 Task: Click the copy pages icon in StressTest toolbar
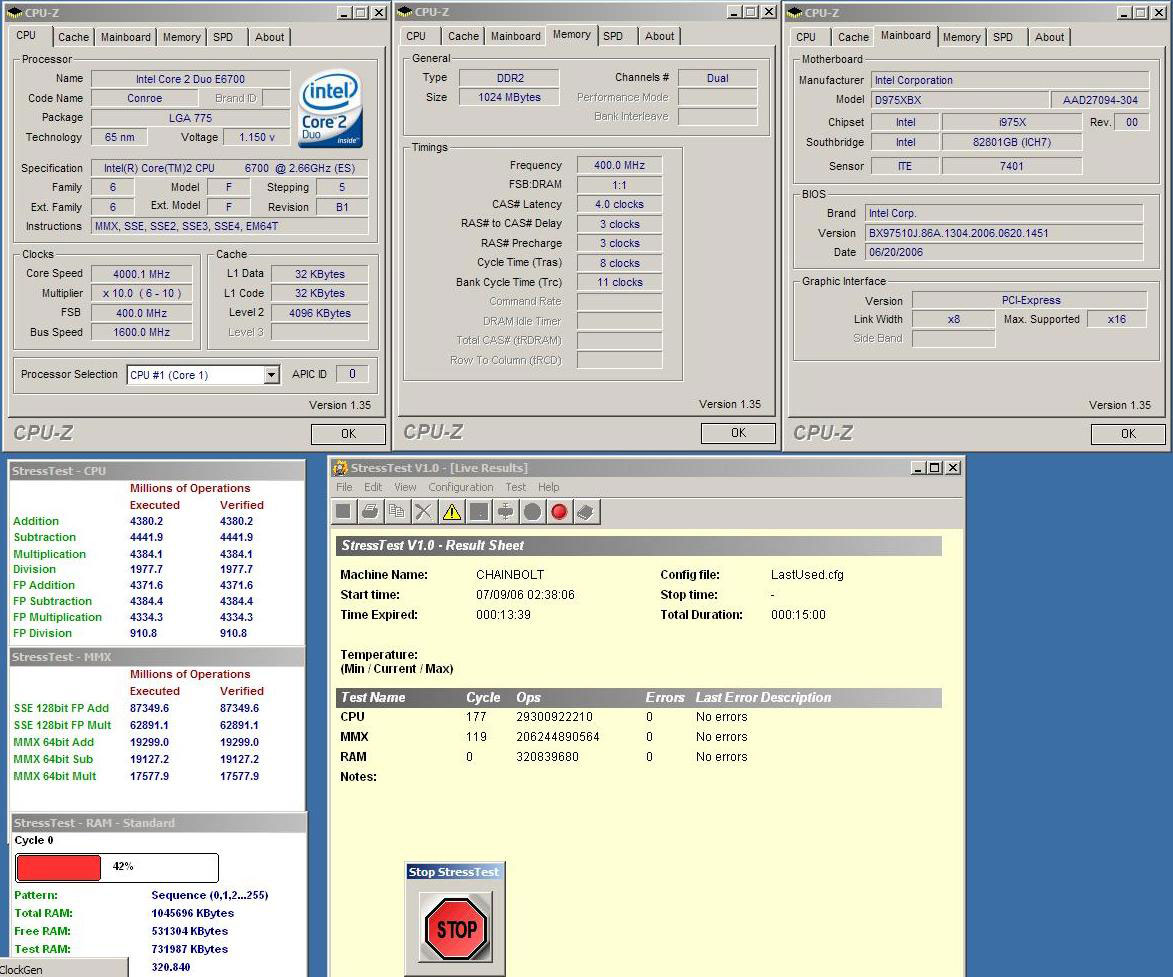(x=396, y=512)
